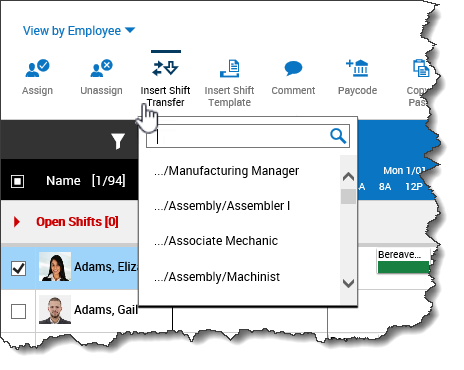This screenshot has width=464, height=370.
Task: Click the 8A time column label
Action: click(385, 187)
